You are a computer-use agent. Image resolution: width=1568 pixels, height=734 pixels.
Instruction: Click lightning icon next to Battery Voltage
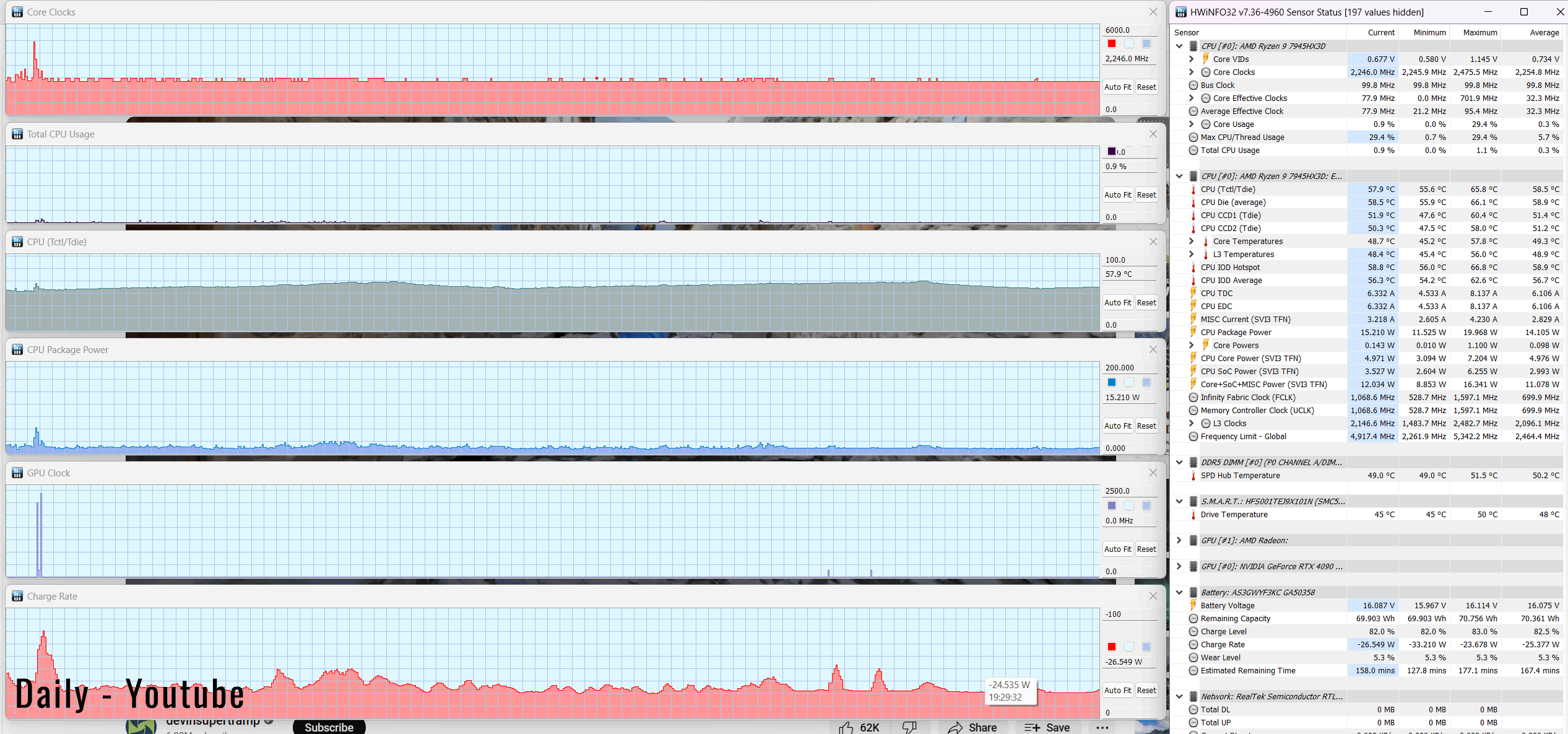pos(1193,605)
